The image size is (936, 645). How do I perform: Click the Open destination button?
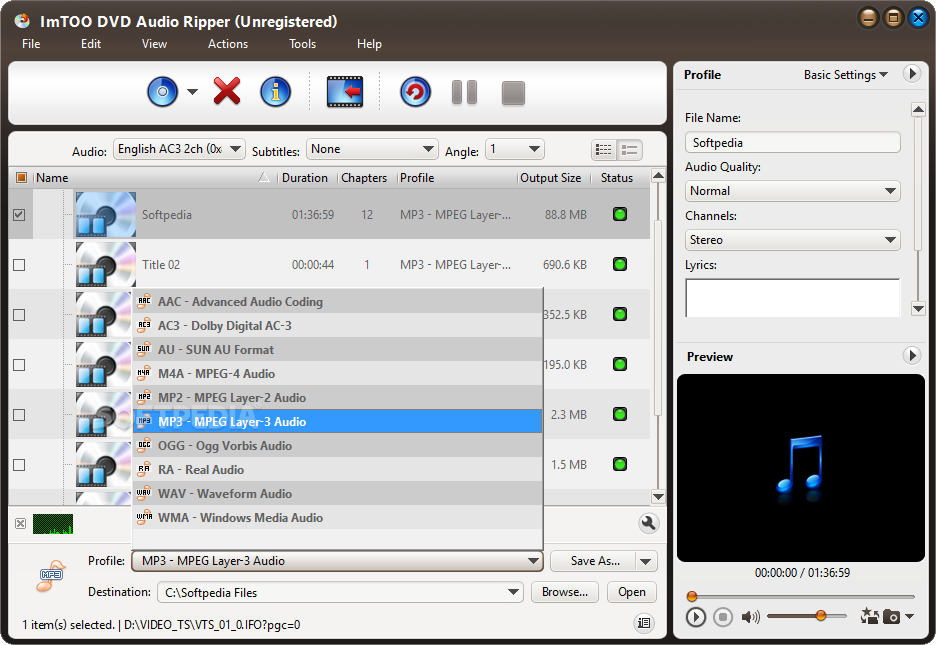[x=632, y=592]
